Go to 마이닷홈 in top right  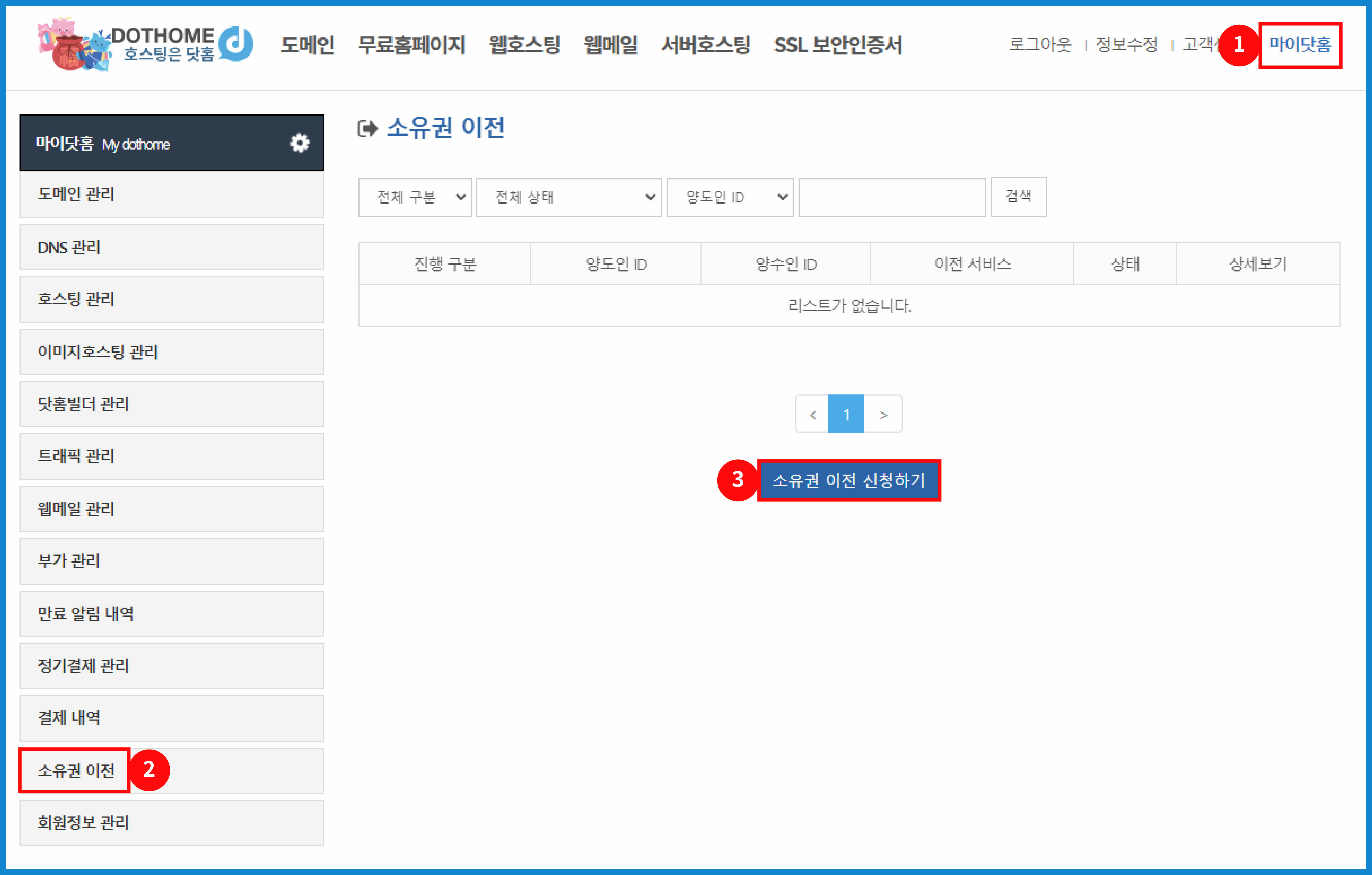pyautogui.click(x=1300, y=44)
